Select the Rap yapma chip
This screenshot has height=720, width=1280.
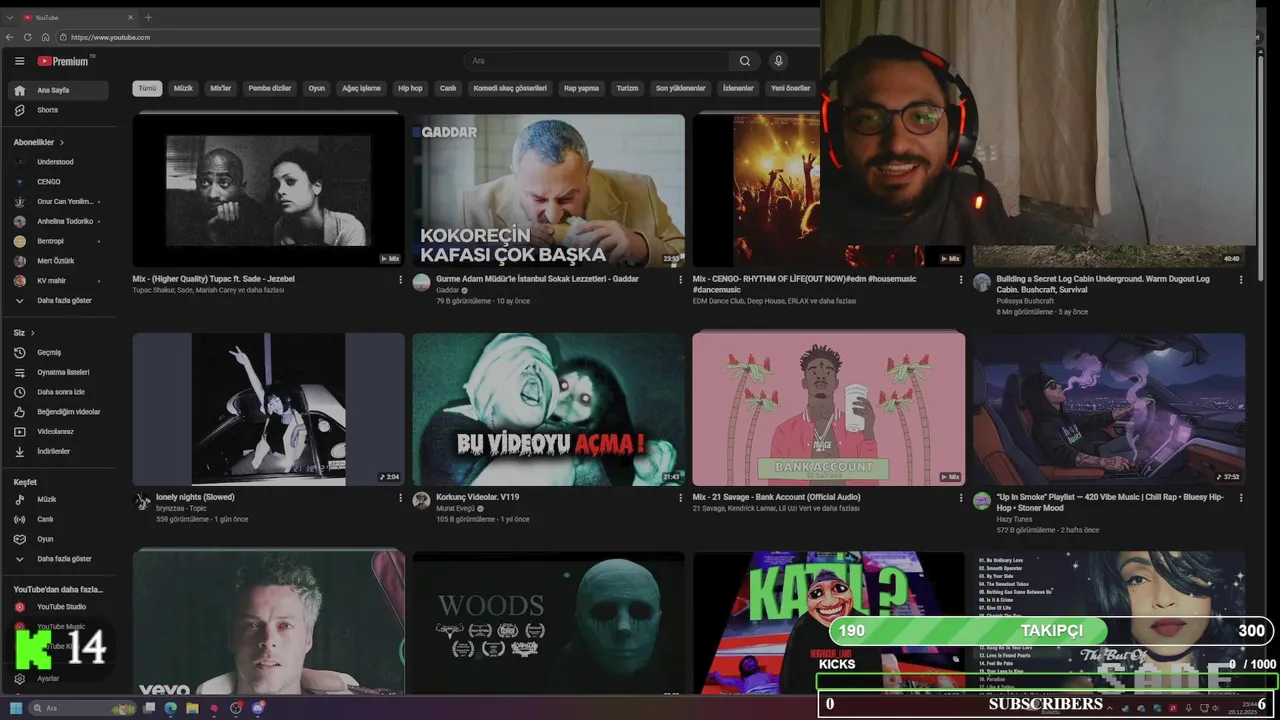pyautogui.click(x=581, y=88)
